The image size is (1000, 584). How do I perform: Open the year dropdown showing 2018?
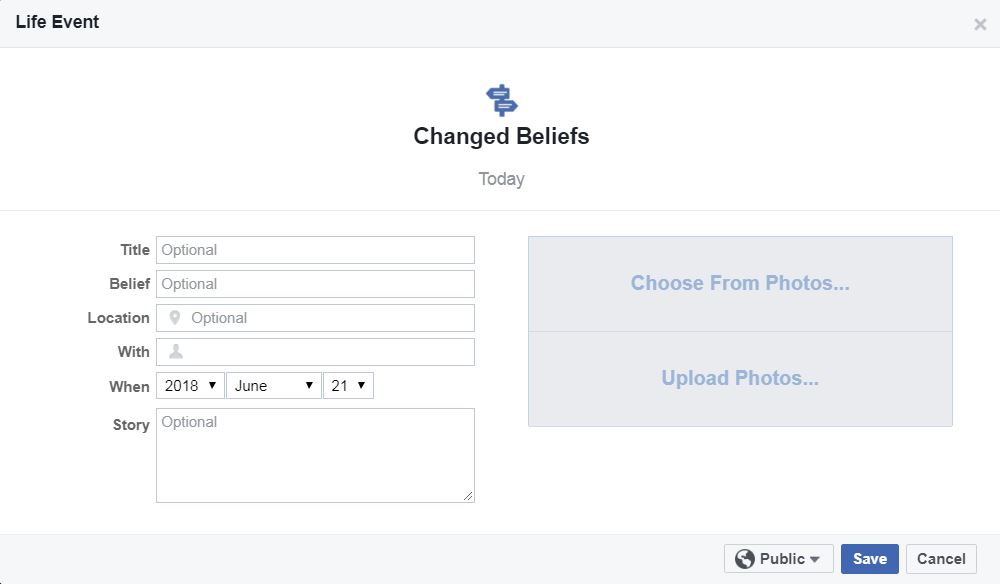click(x=190, y=386)
